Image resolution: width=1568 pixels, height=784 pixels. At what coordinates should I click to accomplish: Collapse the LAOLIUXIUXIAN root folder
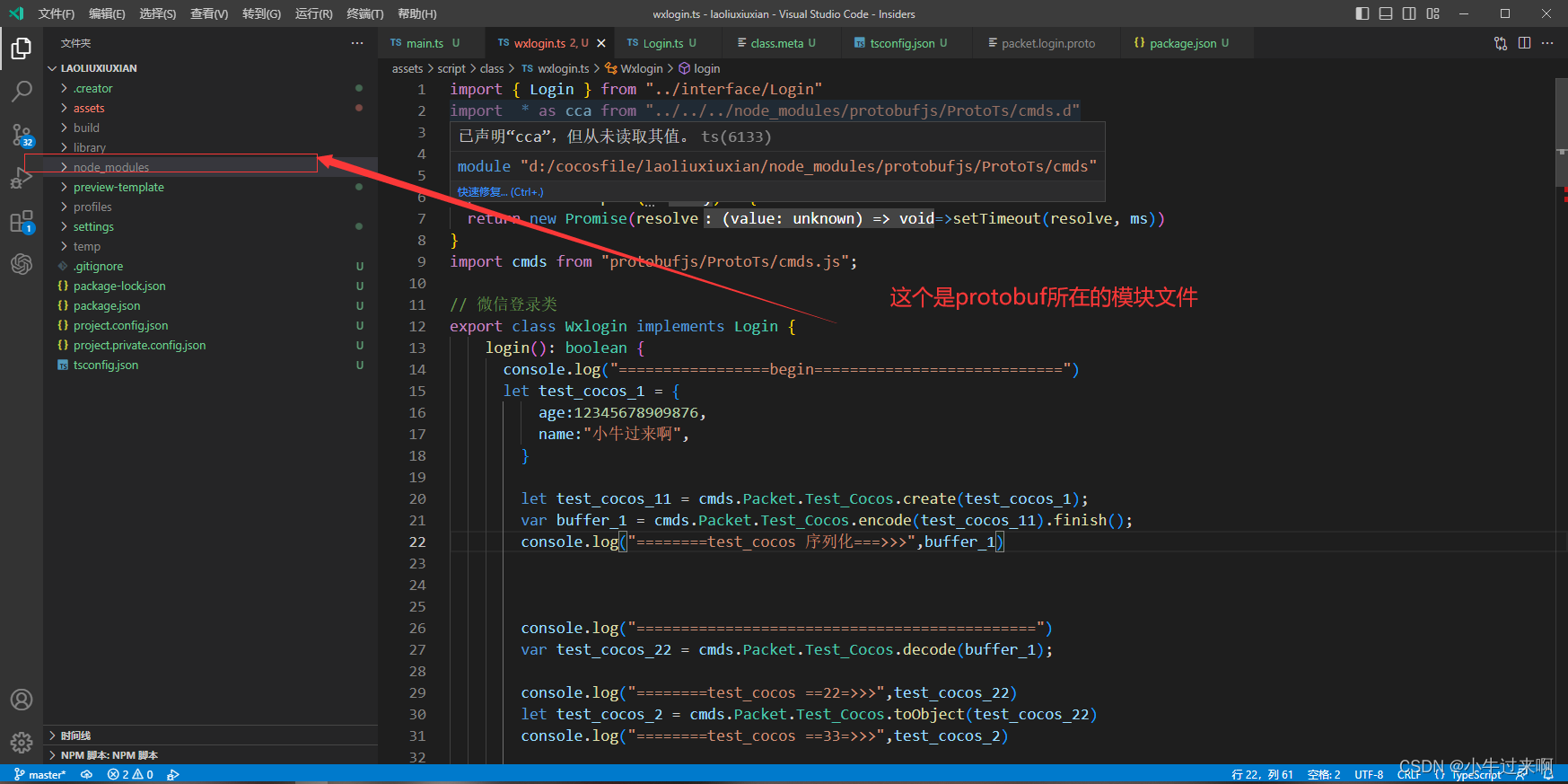click(210, 68)
